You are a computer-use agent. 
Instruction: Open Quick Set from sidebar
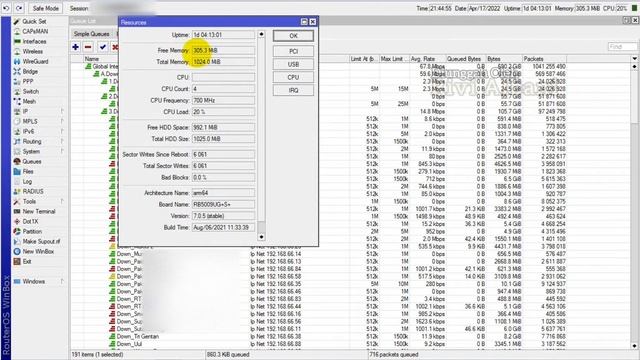tap(34, 21)
